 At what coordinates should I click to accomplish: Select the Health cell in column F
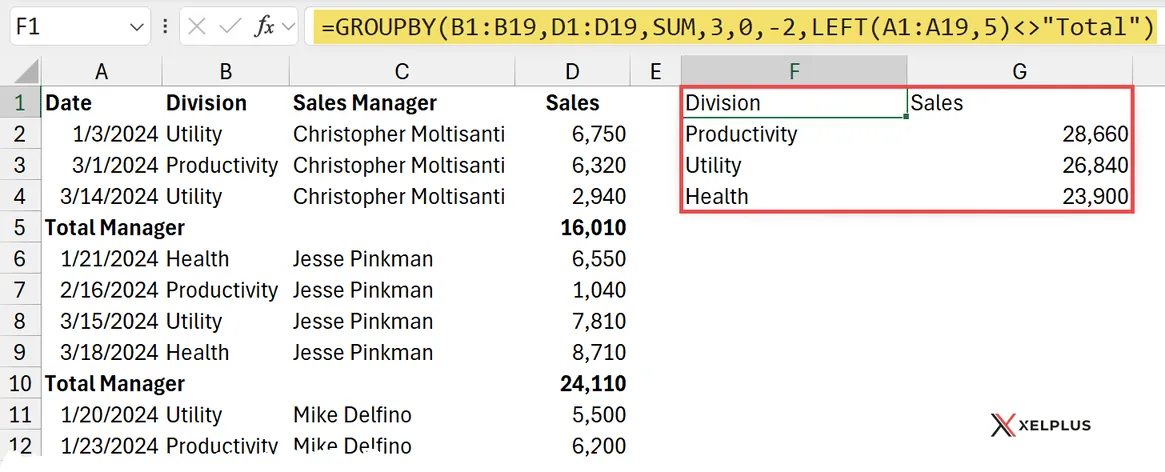793,197
